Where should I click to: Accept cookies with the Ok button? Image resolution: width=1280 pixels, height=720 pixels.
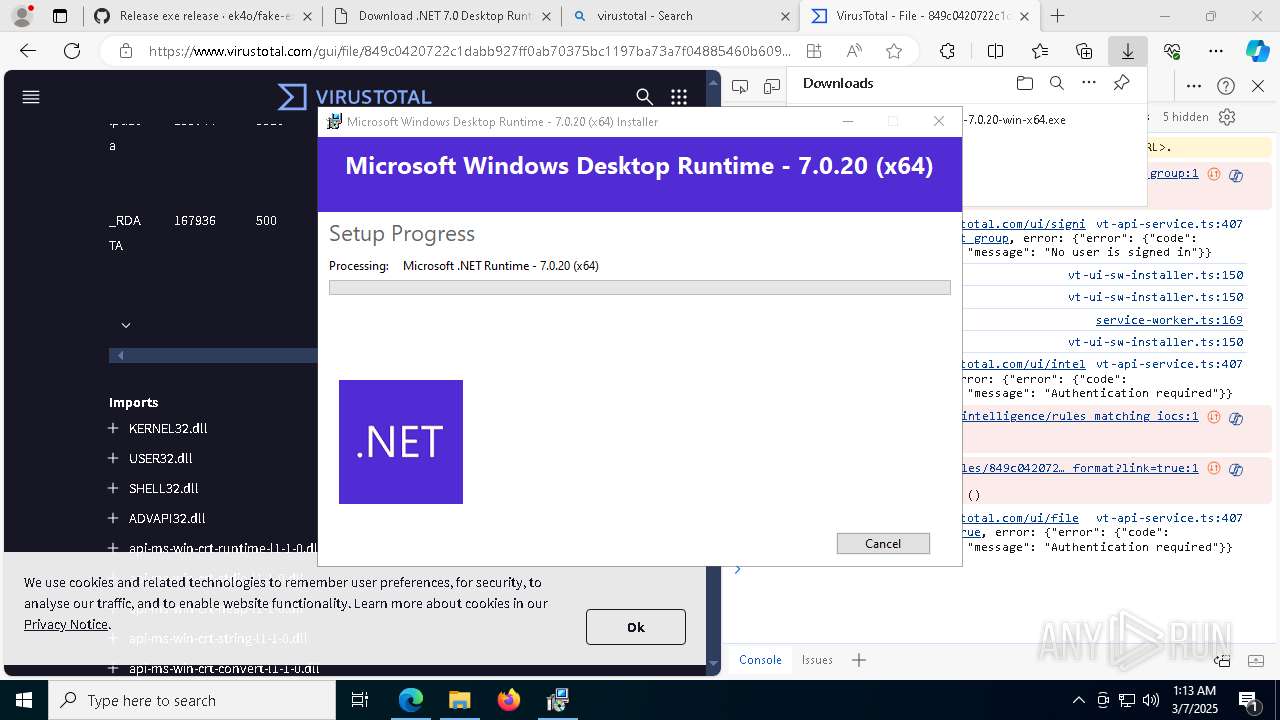pyautogui.click(x=636, y=627)
